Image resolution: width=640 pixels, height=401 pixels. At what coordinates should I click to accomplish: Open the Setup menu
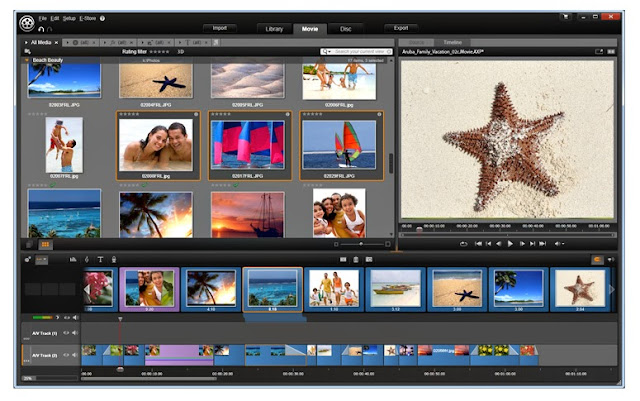pos(69,18)
